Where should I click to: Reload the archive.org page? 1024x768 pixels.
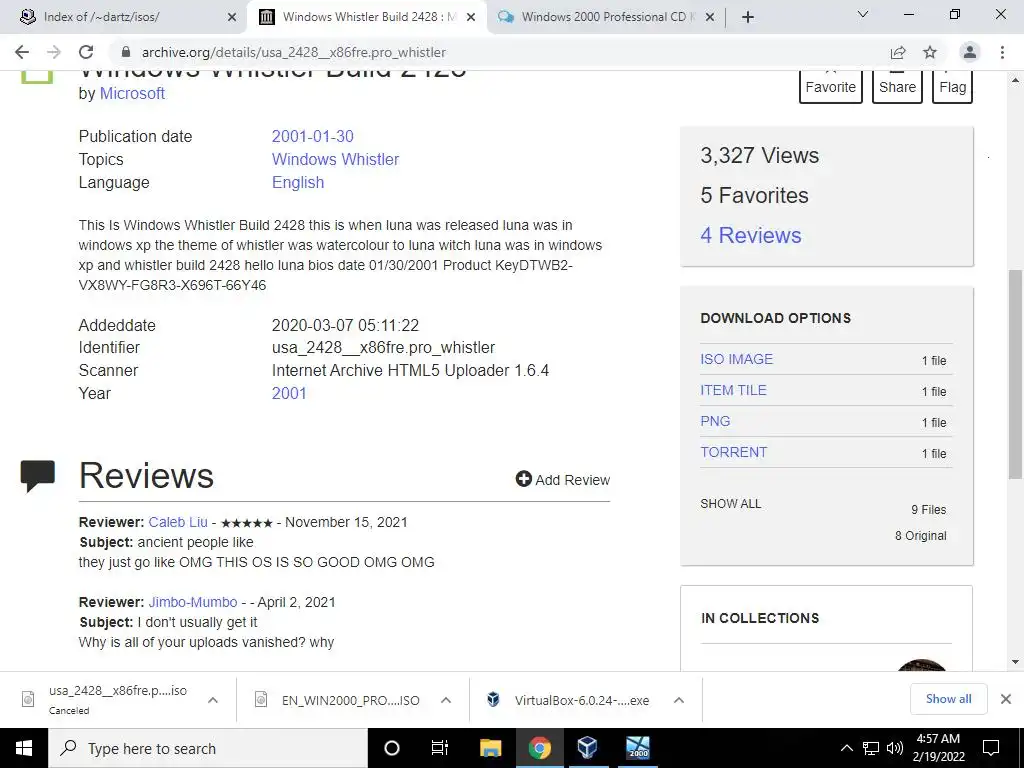pyautogui.click(x=86, y=52)
